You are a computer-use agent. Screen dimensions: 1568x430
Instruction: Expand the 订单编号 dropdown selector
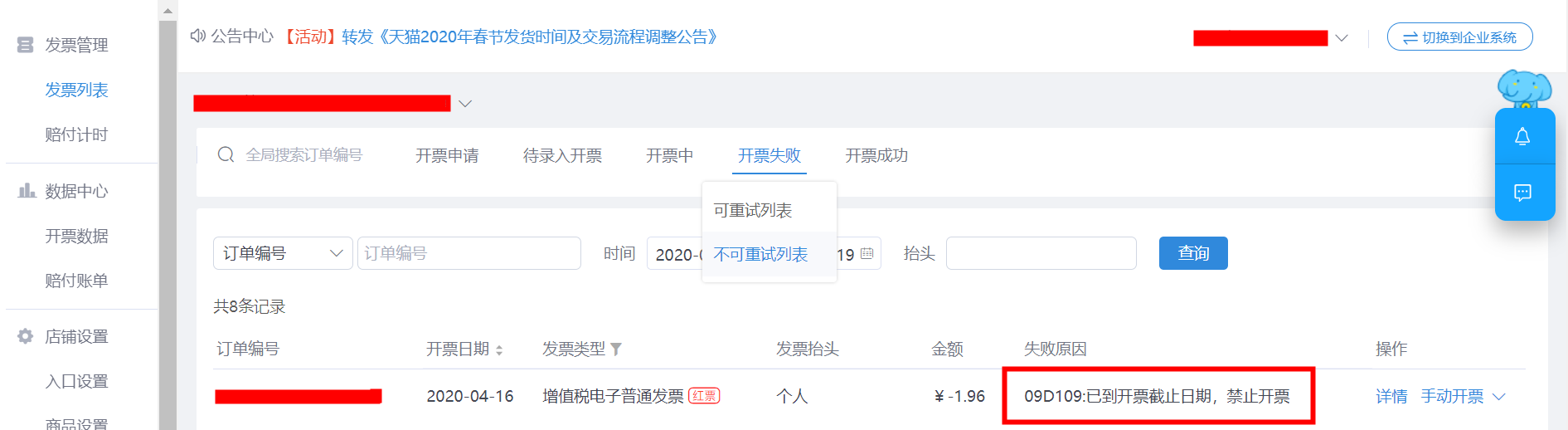[283, 253]
